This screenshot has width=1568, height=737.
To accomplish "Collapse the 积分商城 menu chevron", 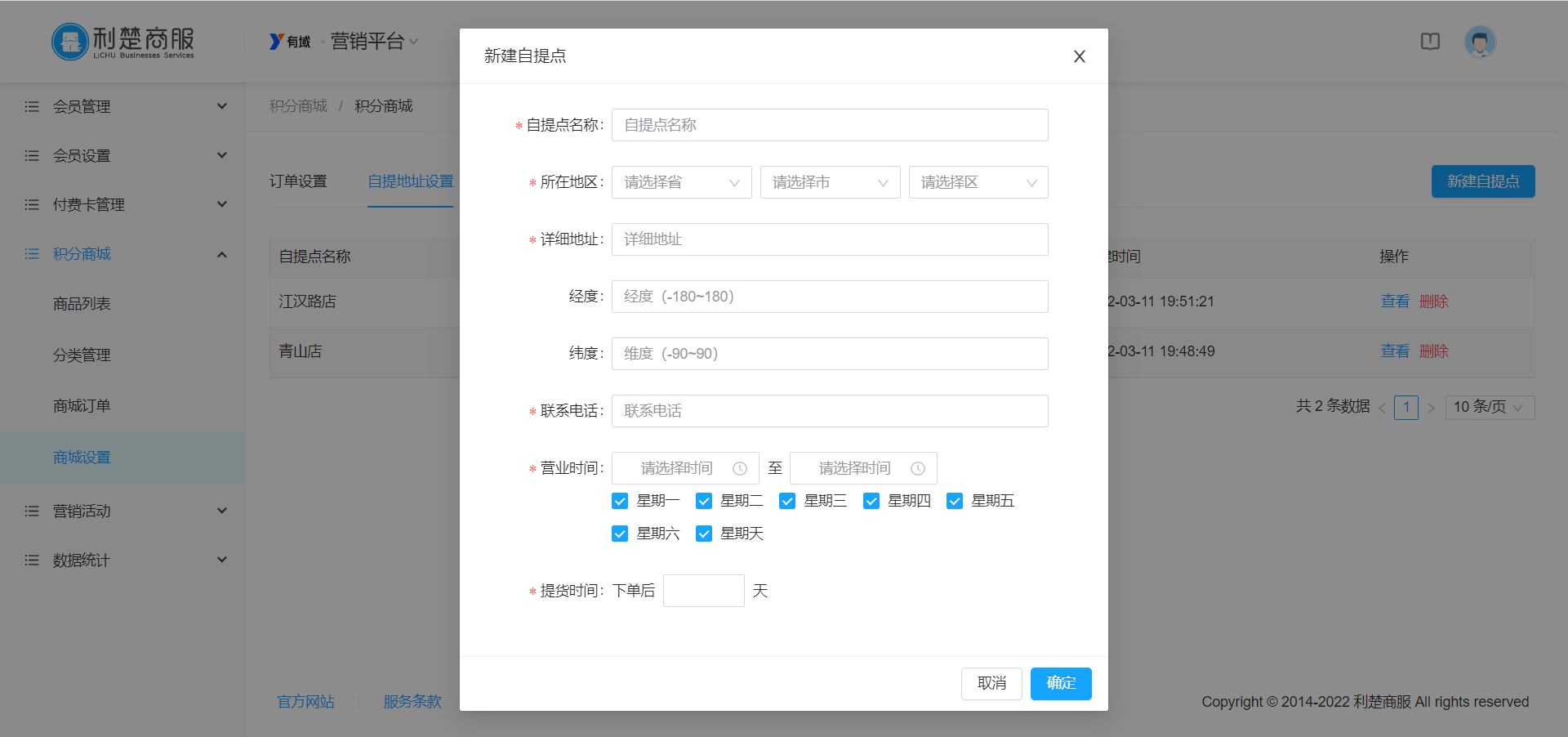I will coord(222,254).
